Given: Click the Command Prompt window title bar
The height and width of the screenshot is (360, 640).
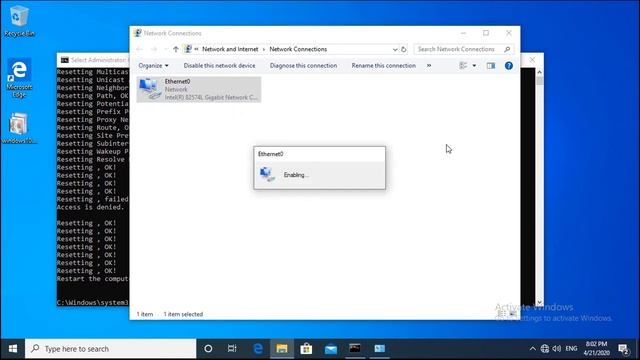Looking at the screenshot, I should coord(93,60).
